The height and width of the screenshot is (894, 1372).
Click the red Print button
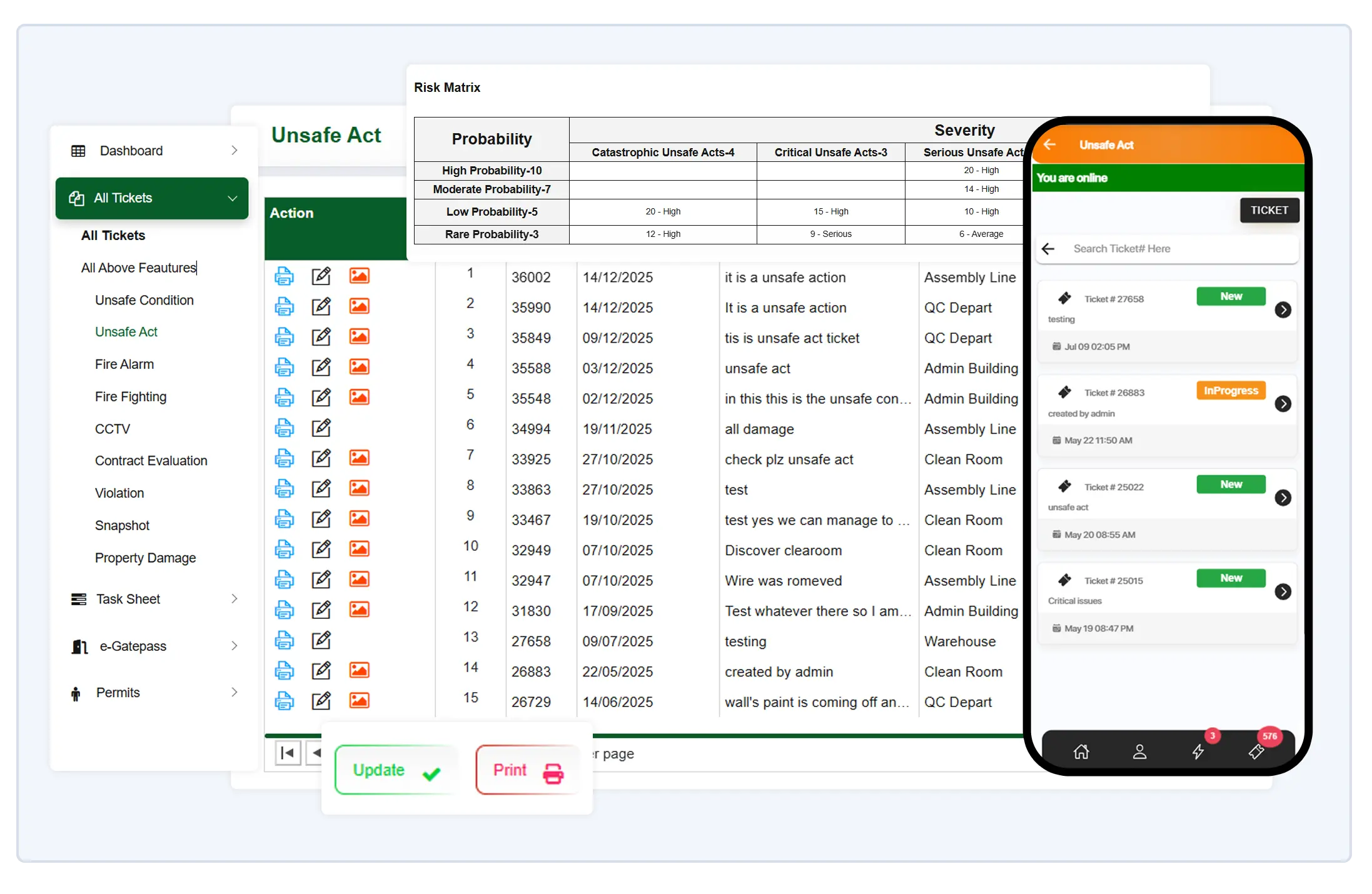pyautogui.click(x=527, y=770)
